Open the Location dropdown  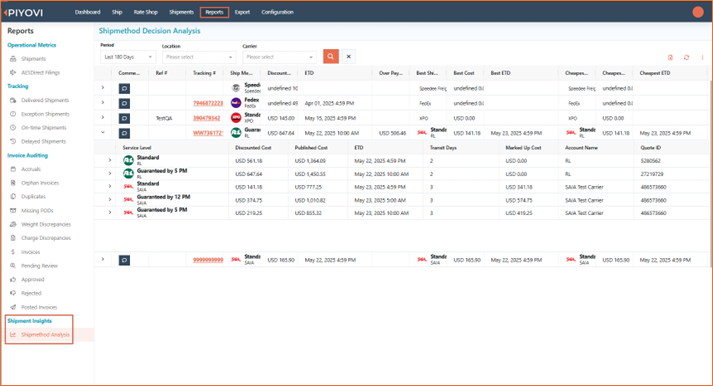click(x=199, y=57)
